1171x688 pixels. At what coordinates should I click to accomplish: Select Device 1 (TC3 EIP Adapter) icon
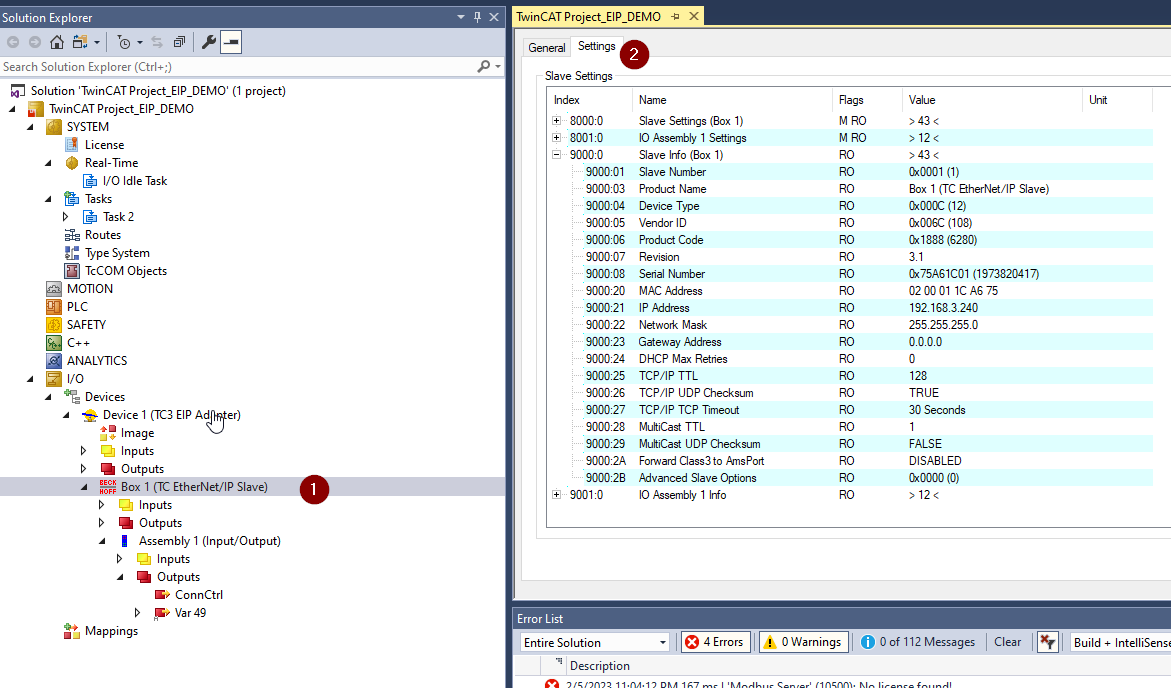(90, 415)
